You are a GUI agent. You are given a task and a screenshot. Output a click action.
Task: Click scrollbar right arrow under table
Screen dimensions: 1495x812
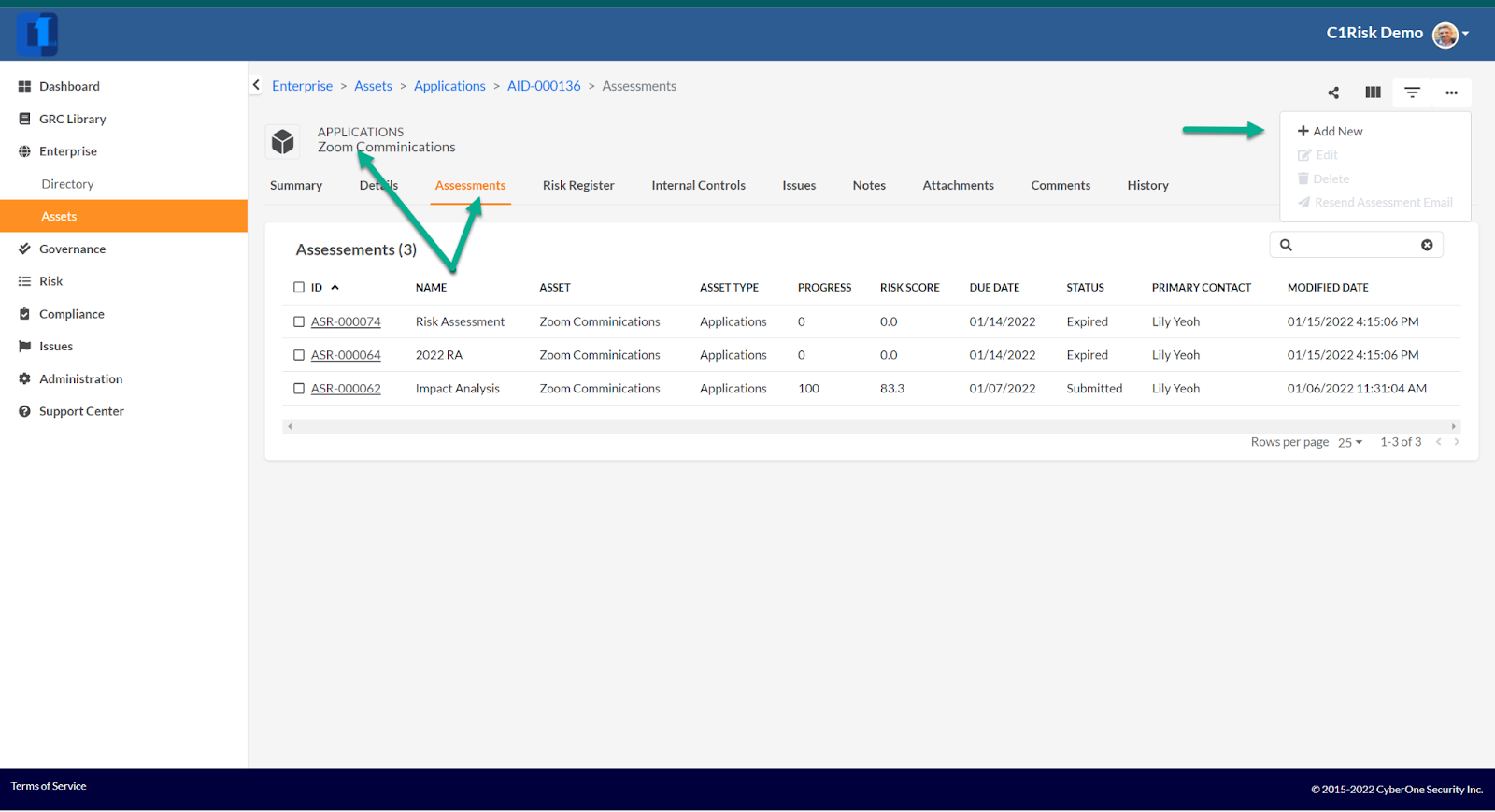pyautogui.click(x=1454, y=426)
